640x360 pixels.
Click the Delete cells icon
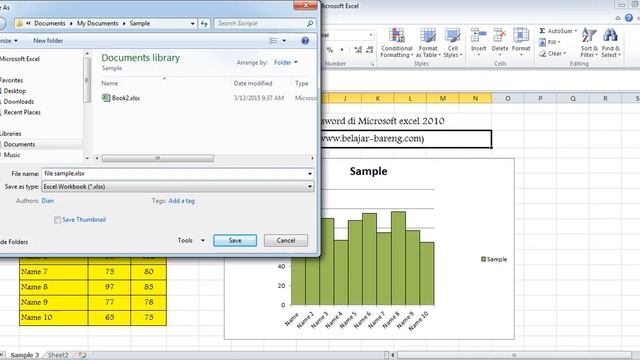(x=499, y=35)
